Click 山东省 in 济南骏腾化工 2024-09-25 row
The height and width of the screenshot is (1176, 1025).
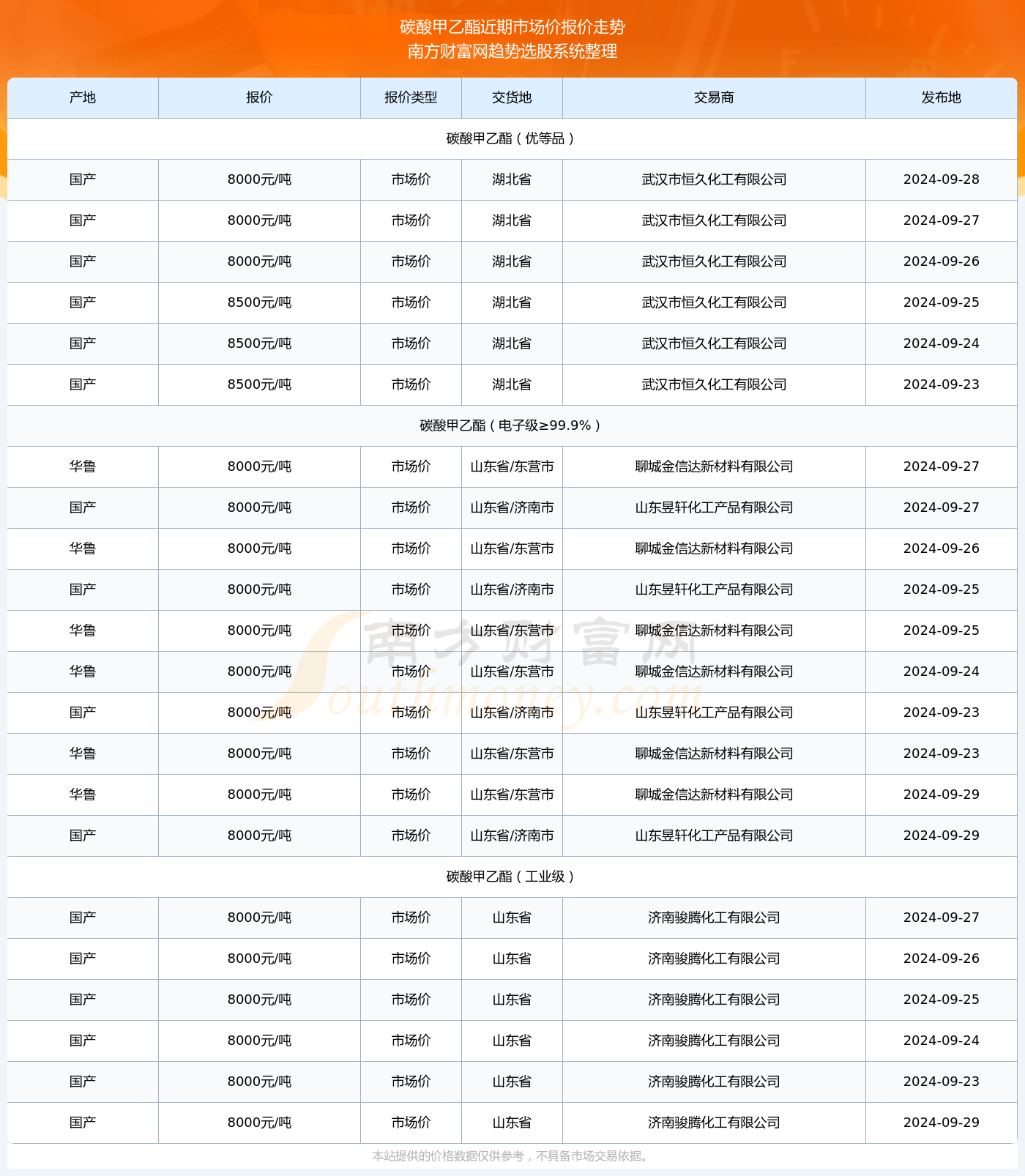coord(512,1000)
